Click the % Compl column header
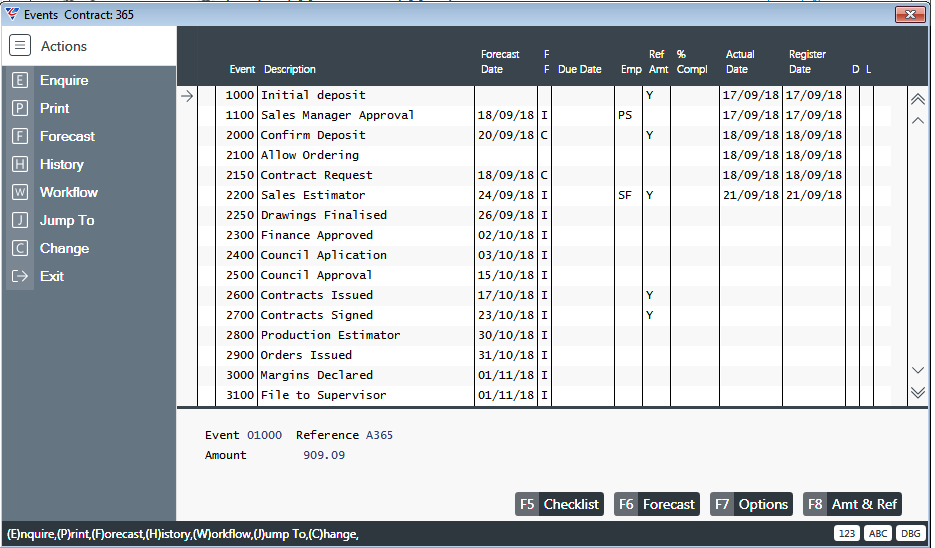The width and height of the screenshot is (935, 548). [x=692, y=61]
